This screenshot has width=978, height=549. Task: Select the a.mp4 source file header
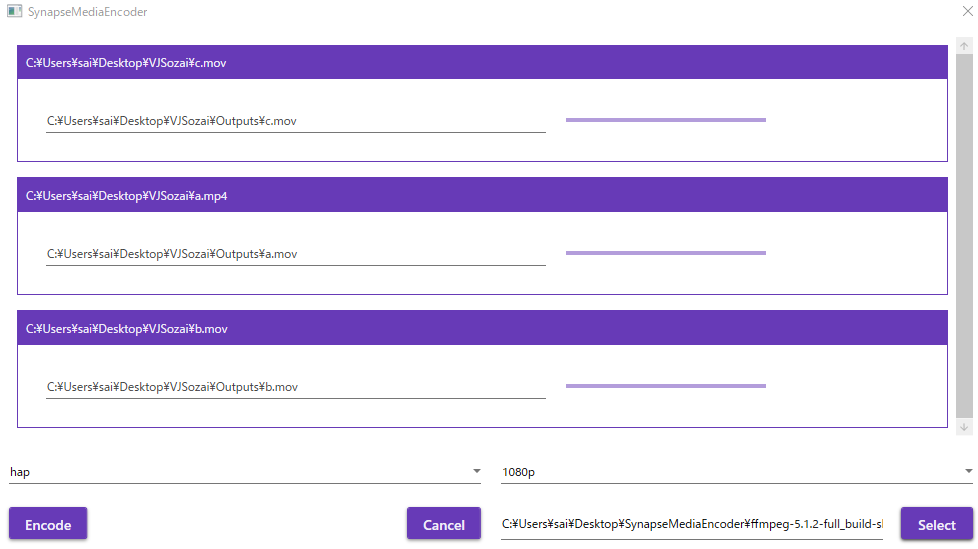482,196
